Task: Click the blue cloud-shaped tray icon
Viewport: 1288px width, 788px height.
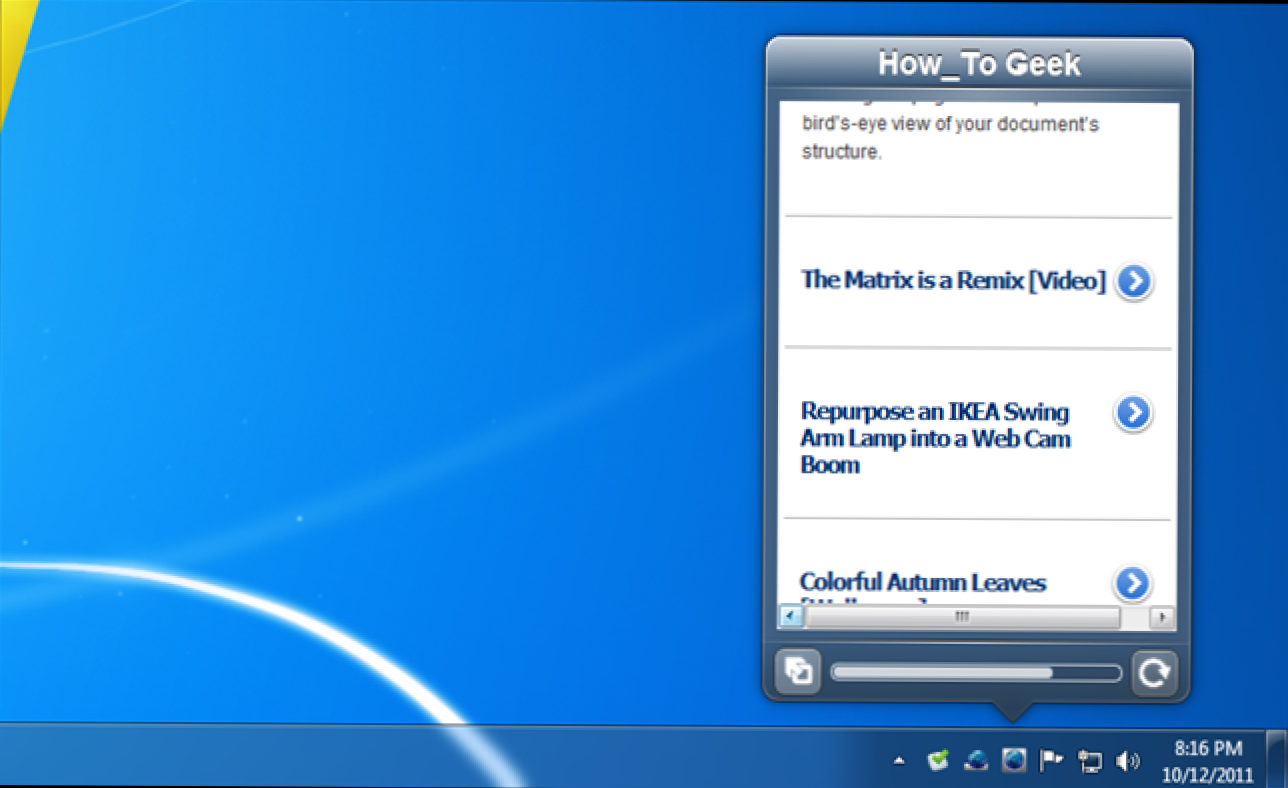Action: (x=976, y=761)
